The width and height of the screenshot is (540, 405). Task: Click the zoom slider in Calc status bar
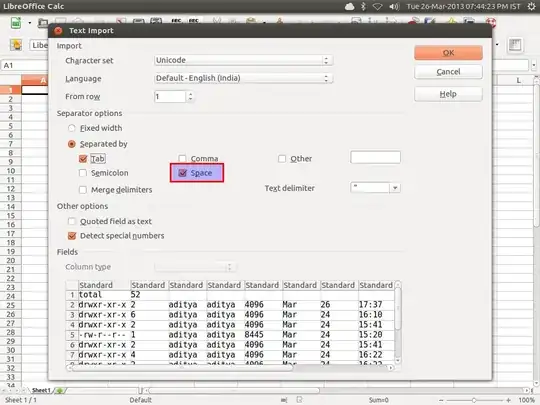pyautogui.click(x=474, y=400)
